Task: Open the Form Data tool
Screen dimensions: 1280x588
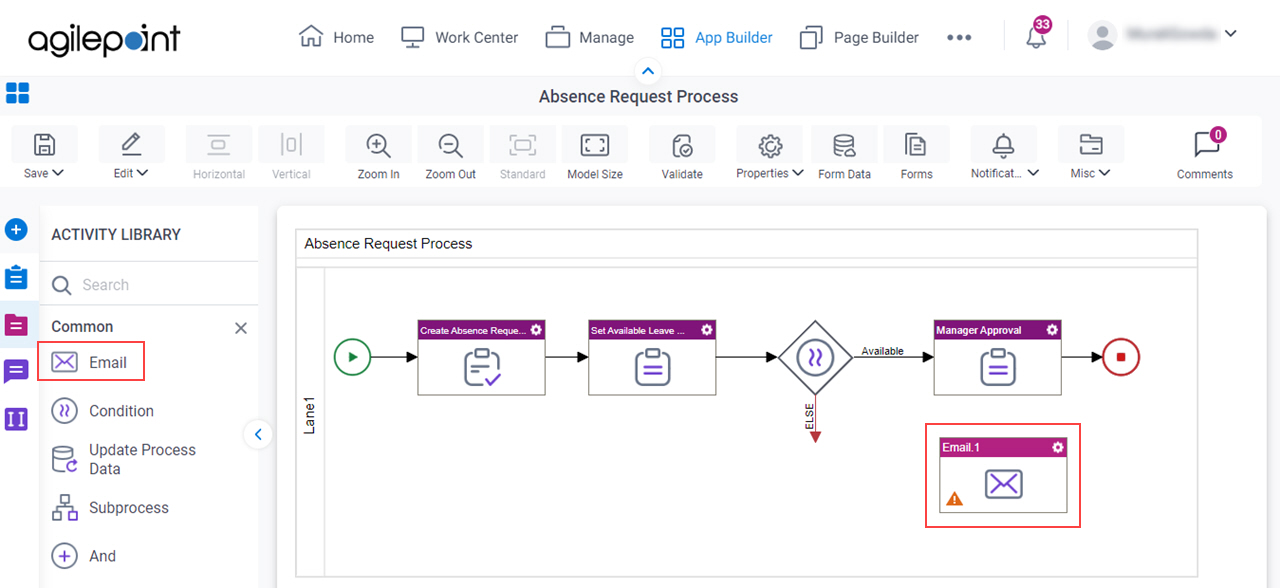Action: (844, 145)
